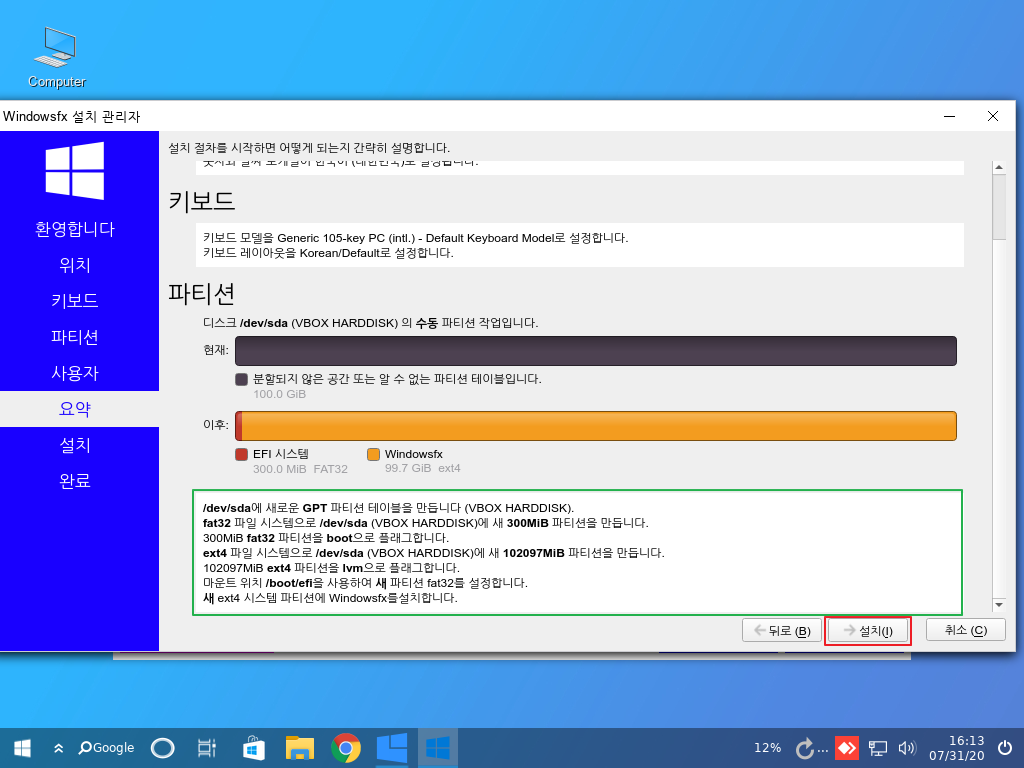Close the Windowsfx installer window
1024x768 pixels.
993,116
